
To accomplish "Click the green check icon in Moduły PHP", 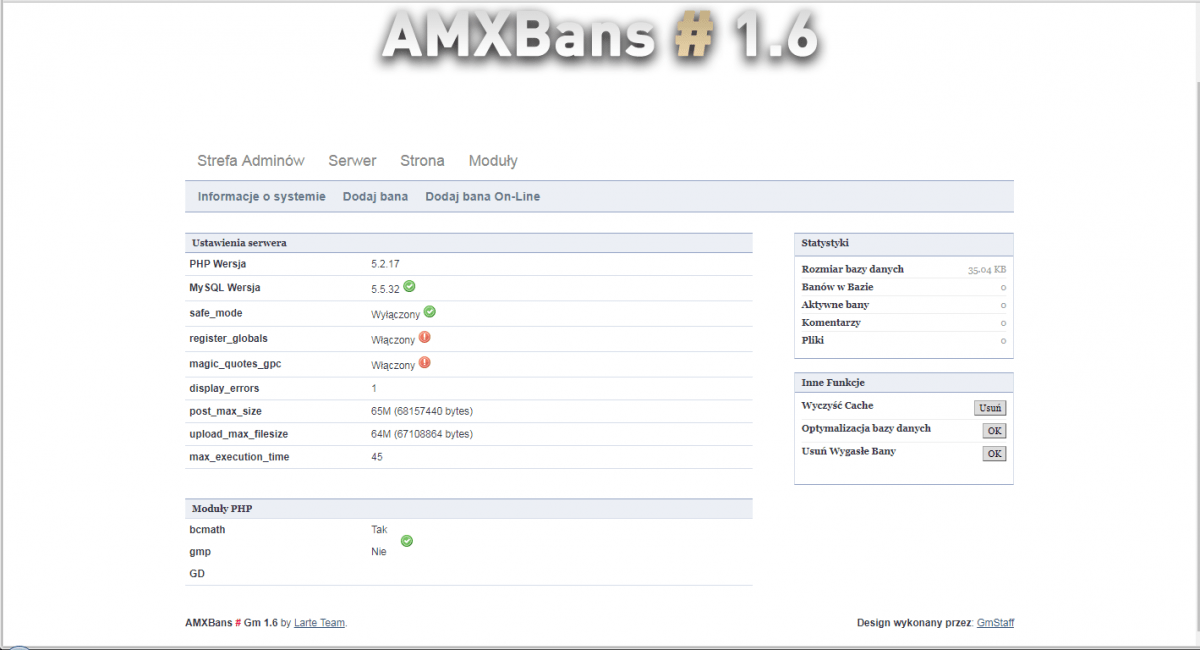I will tap(407, 541).
